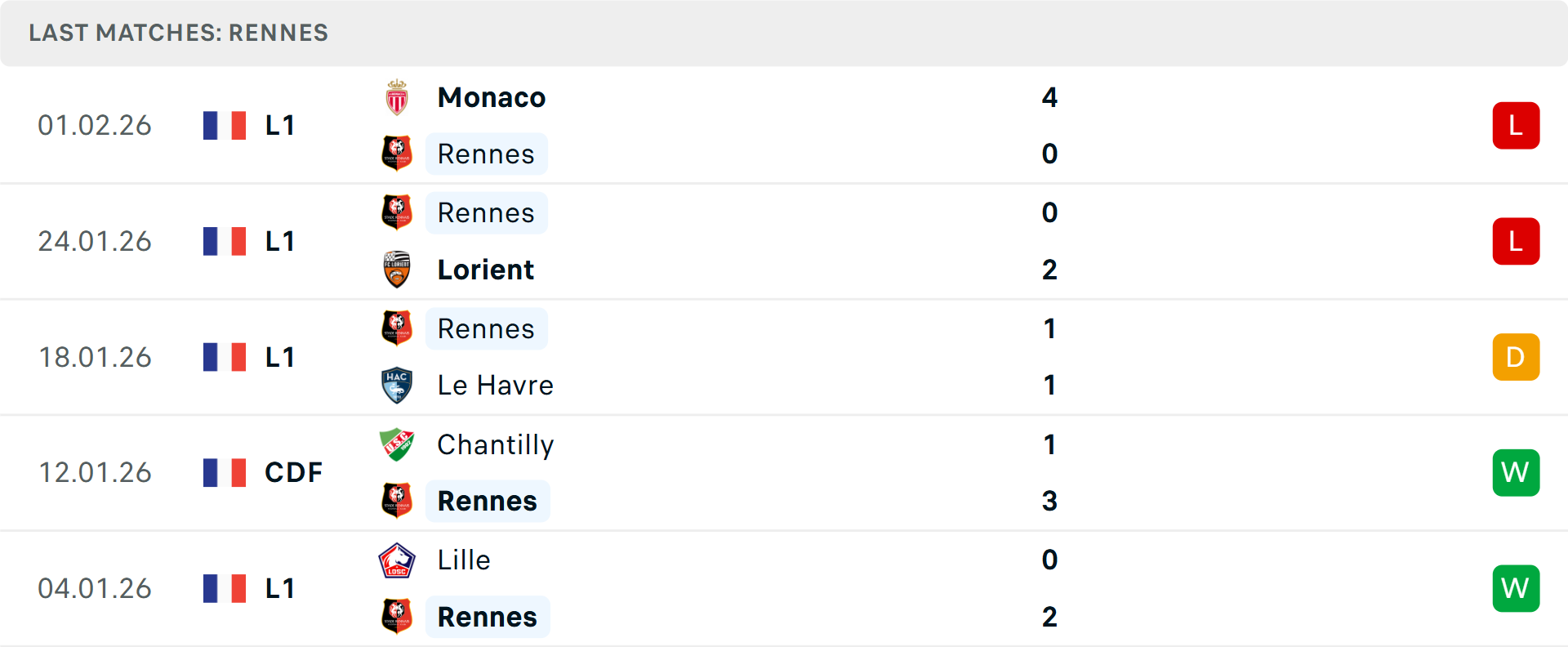1568x647 pixels.
Task: Open the Lorient team link
Action: 486,270
